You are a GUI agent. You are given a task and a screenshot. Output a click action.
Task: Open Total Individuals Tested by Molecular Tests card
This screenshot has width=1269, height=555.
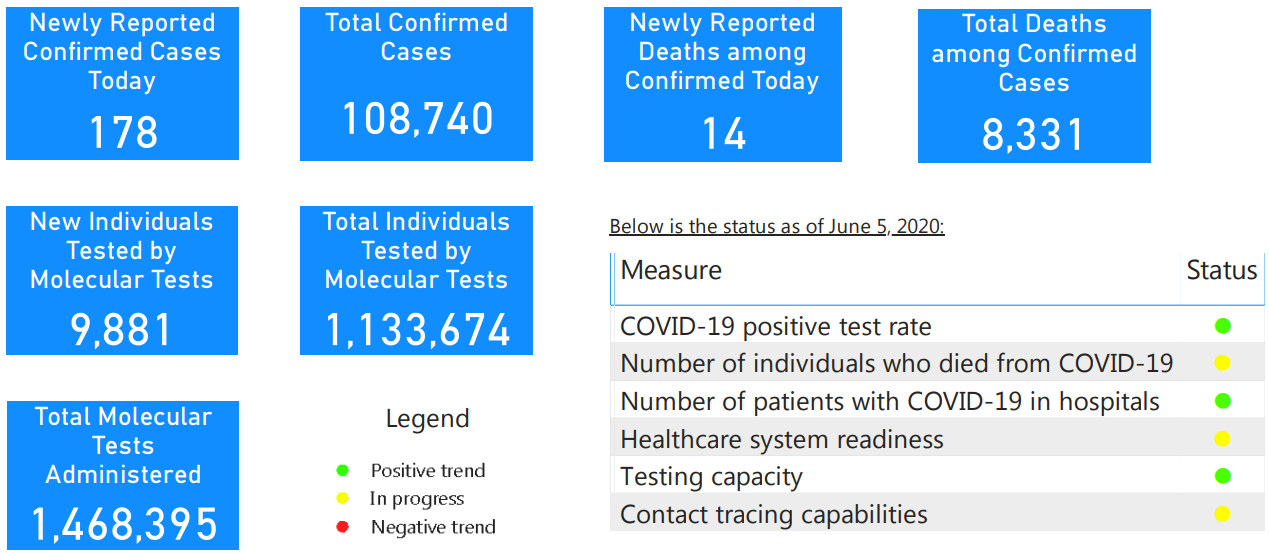pos(416,280)
